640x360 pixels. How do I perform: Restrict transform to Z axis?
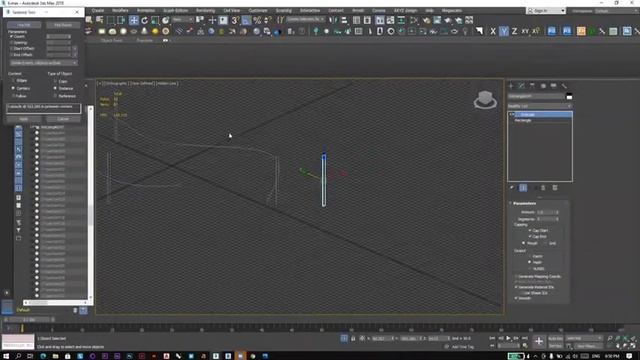point(514,31)
